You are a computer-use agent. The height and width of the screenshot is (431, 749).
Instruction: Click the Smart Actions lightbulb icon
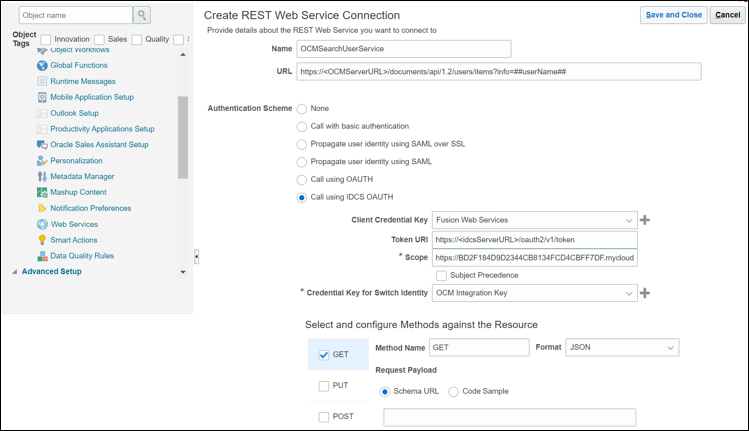point(42,240)
